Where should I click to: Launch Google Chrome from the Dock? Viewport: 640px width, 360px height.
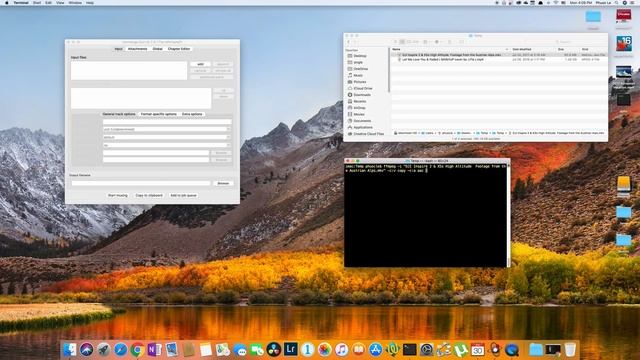click(x=138, y=350)
